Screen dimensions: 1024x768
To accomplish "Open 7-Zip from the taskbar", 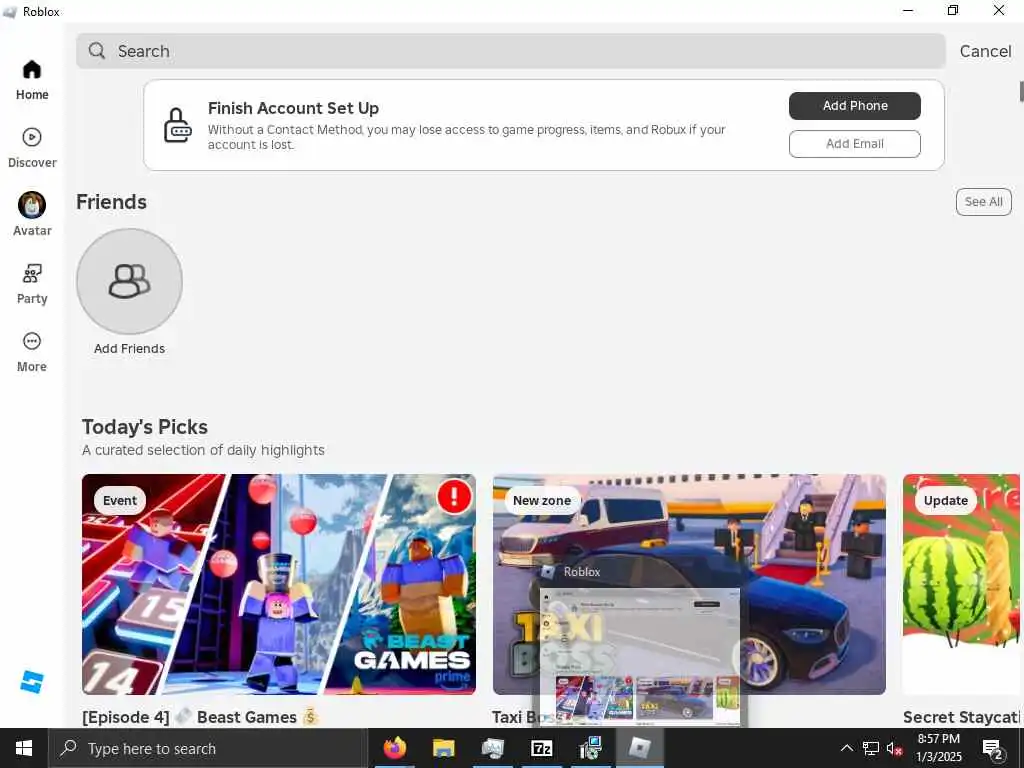I will click(541, 748).
